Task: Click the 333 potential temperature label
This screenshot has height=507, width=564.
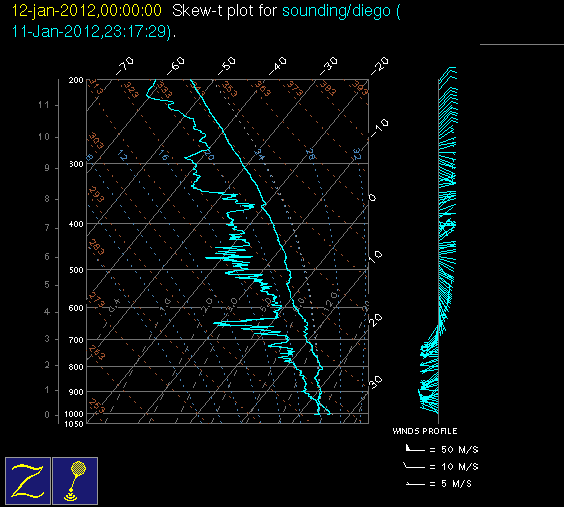Action: [x=164, y=90]
